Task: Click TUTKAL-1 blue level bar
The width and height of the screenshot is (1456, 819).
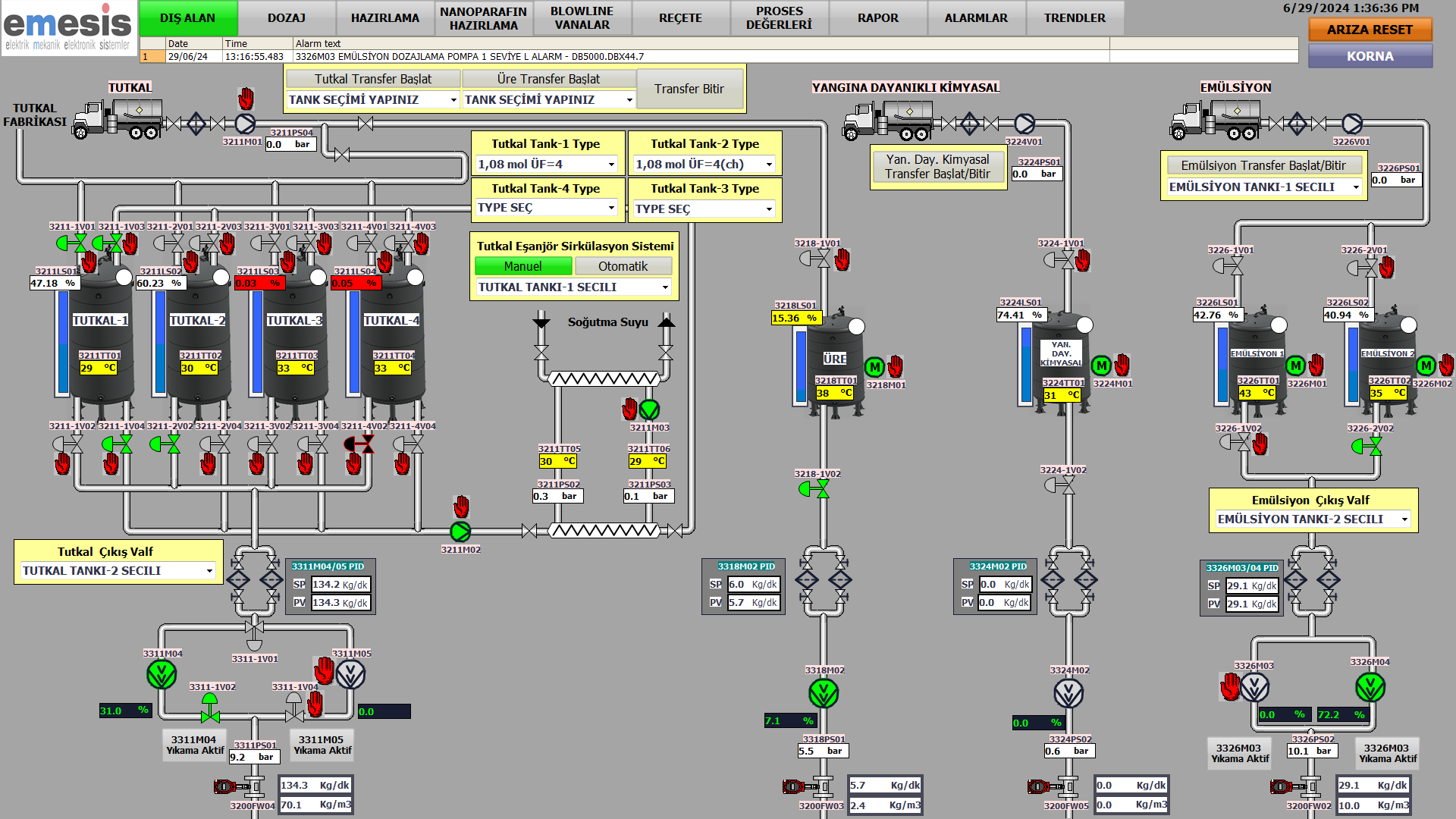Action: pyautogui.click(x=62, y=343)
